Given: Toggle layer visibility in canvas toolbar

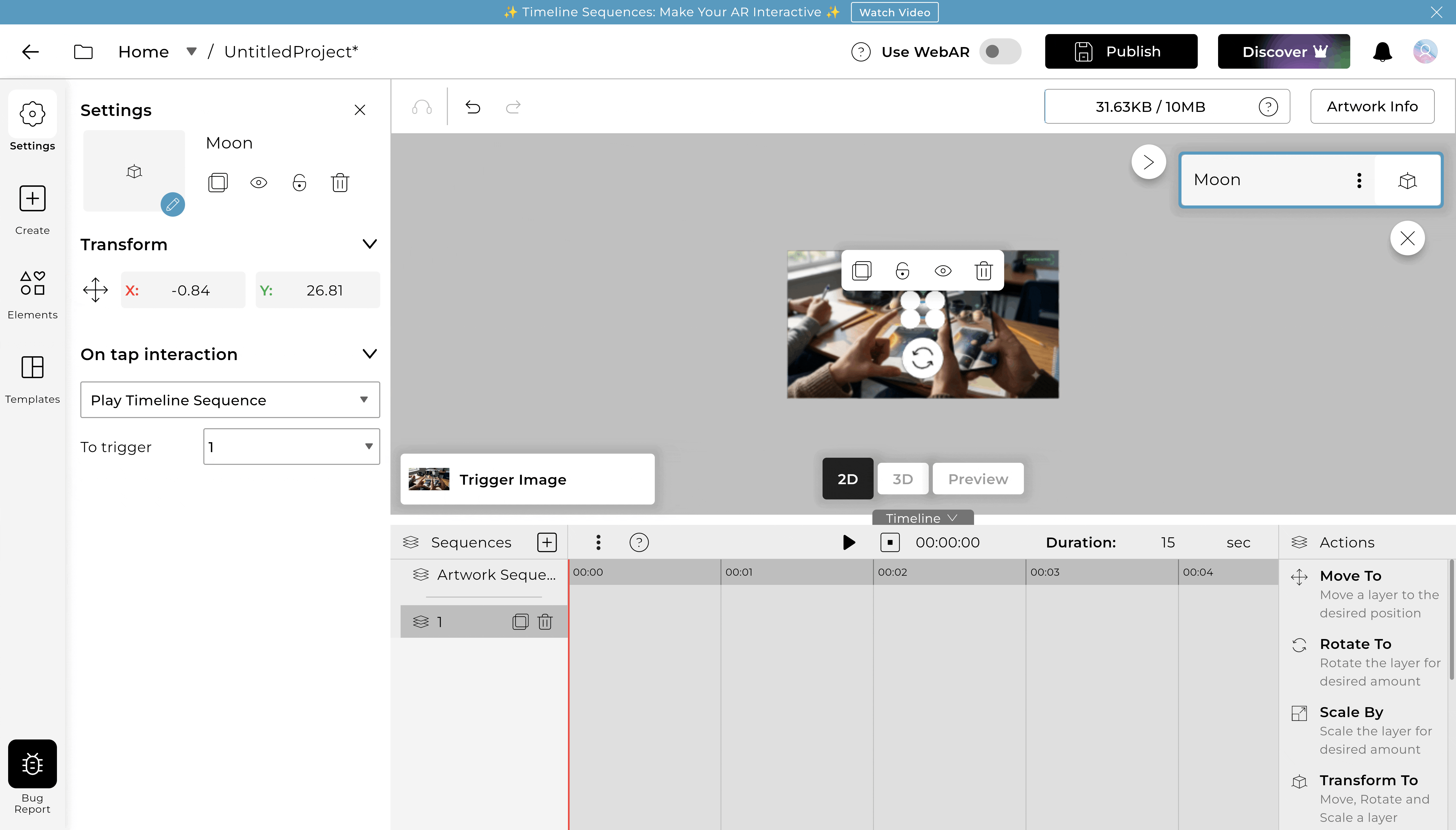Looking at the screenshot, I should pos(943,270).
